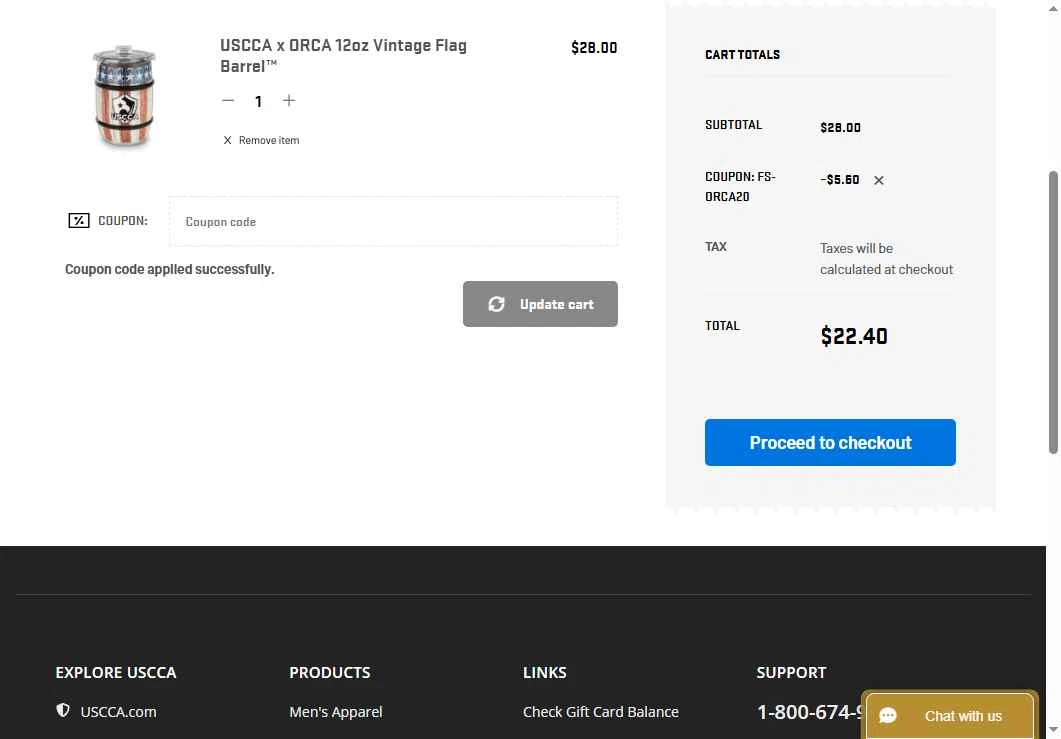This screenshot has height=739, width=1061.
Task: Select 'Taxes will be calculated at checkout' text
Action: click(x=886, y=259)
